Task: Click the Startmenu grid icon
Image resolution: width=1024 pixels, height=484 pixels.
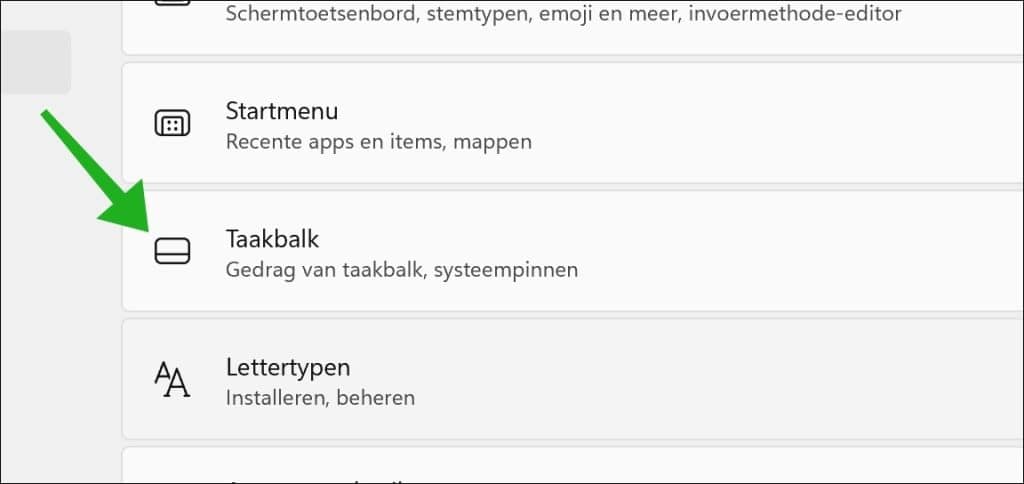Action: (172, 123)
